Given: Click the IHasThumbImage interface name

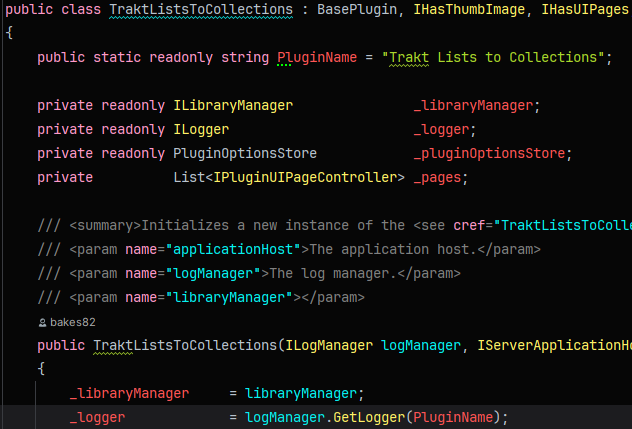Looking at the screenshot, I should (469, 9).
